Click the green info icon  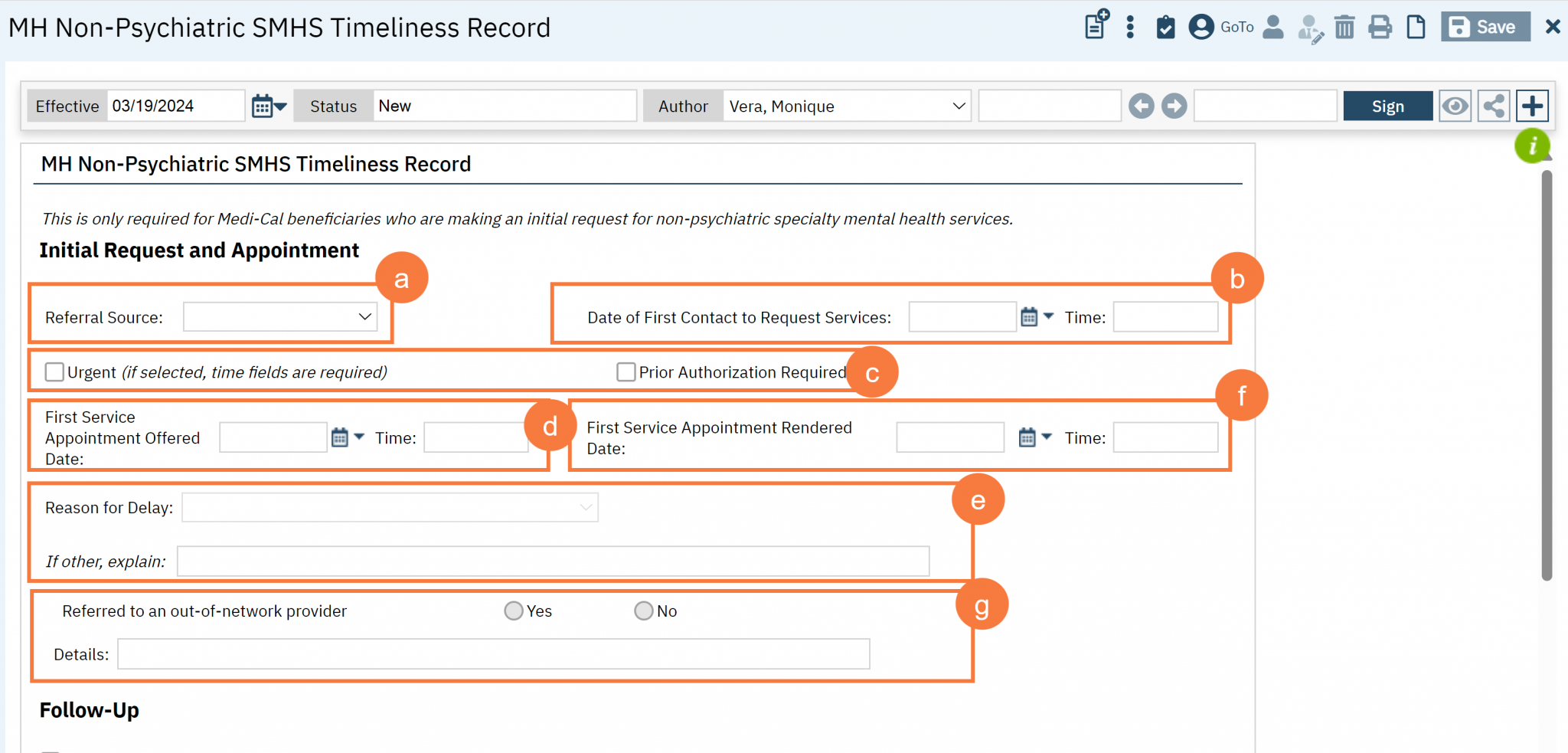(1532, 146)
